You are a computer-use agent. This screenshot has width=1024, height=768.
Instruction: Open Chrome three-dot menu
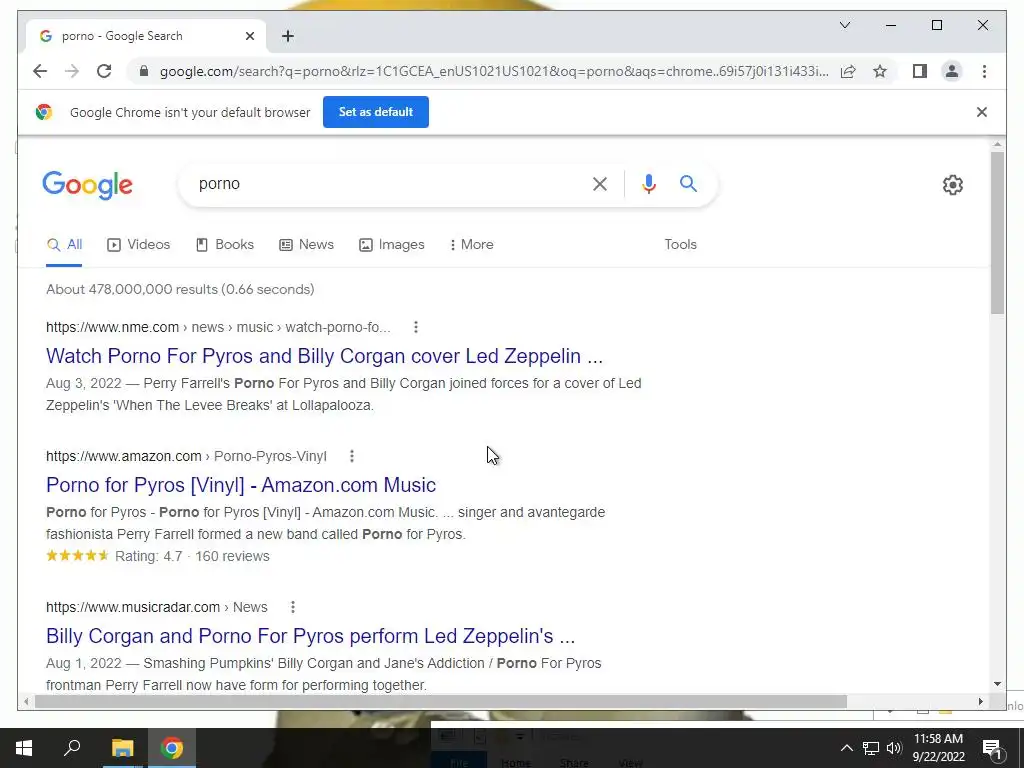(984, 71)
